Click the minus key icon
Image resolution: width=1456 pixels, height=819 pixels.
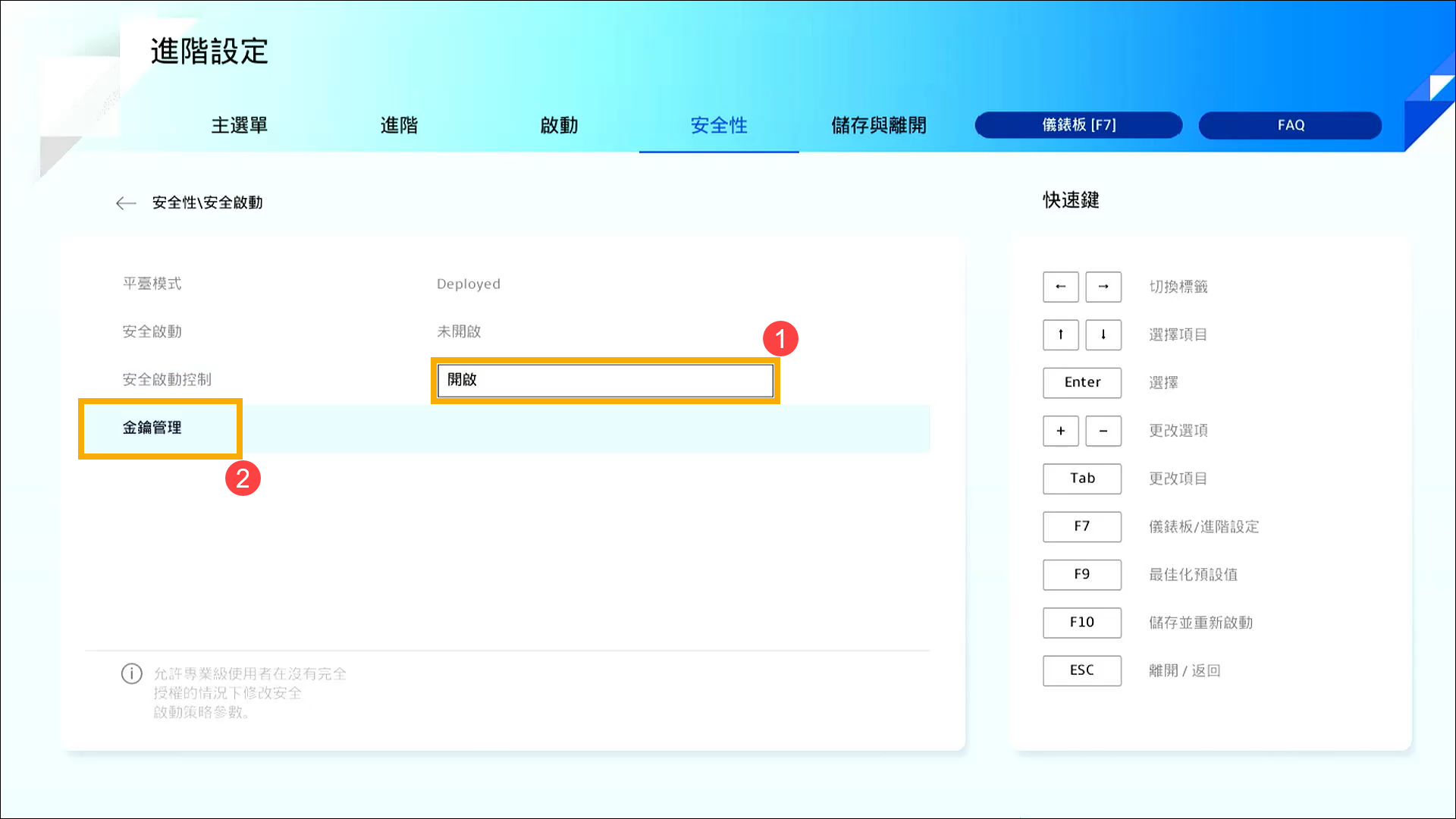coord(1103,431)
